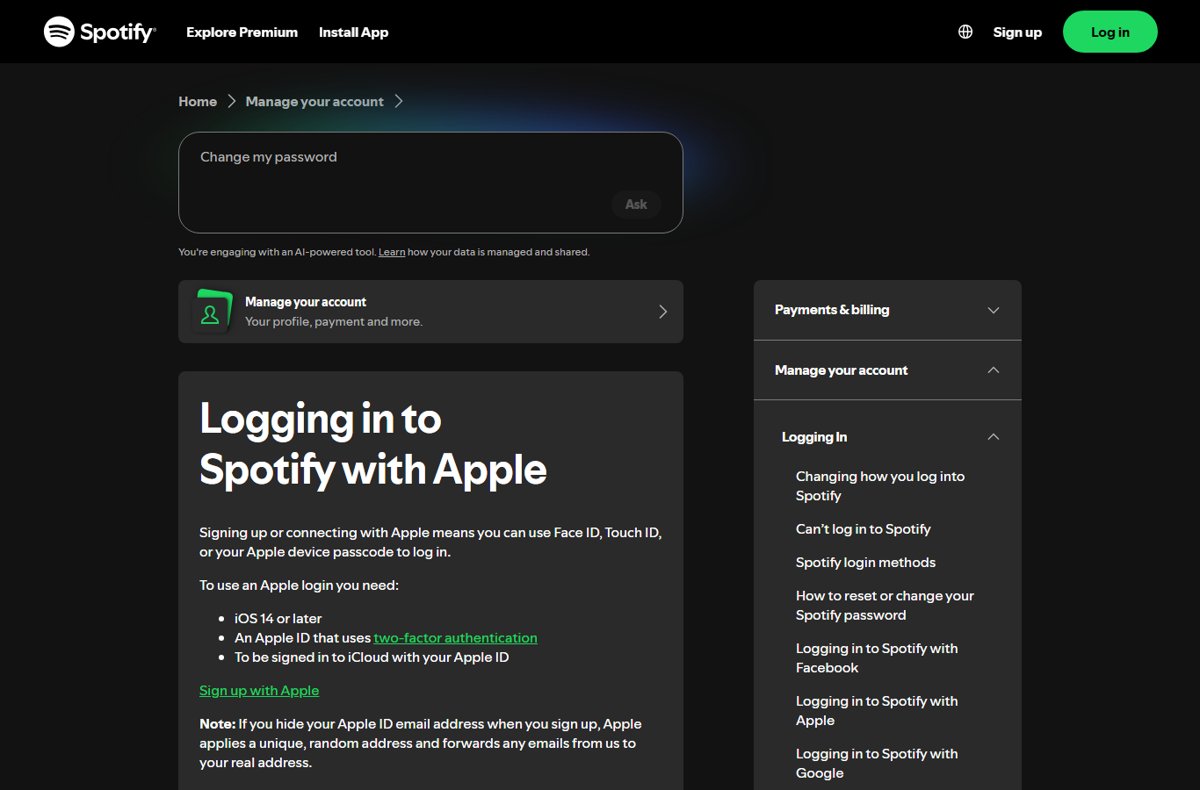This screenshot has width=1200, height=790.
Task: Click the Your profile, payment and more subtitle
Action: (x=334, y=322)
